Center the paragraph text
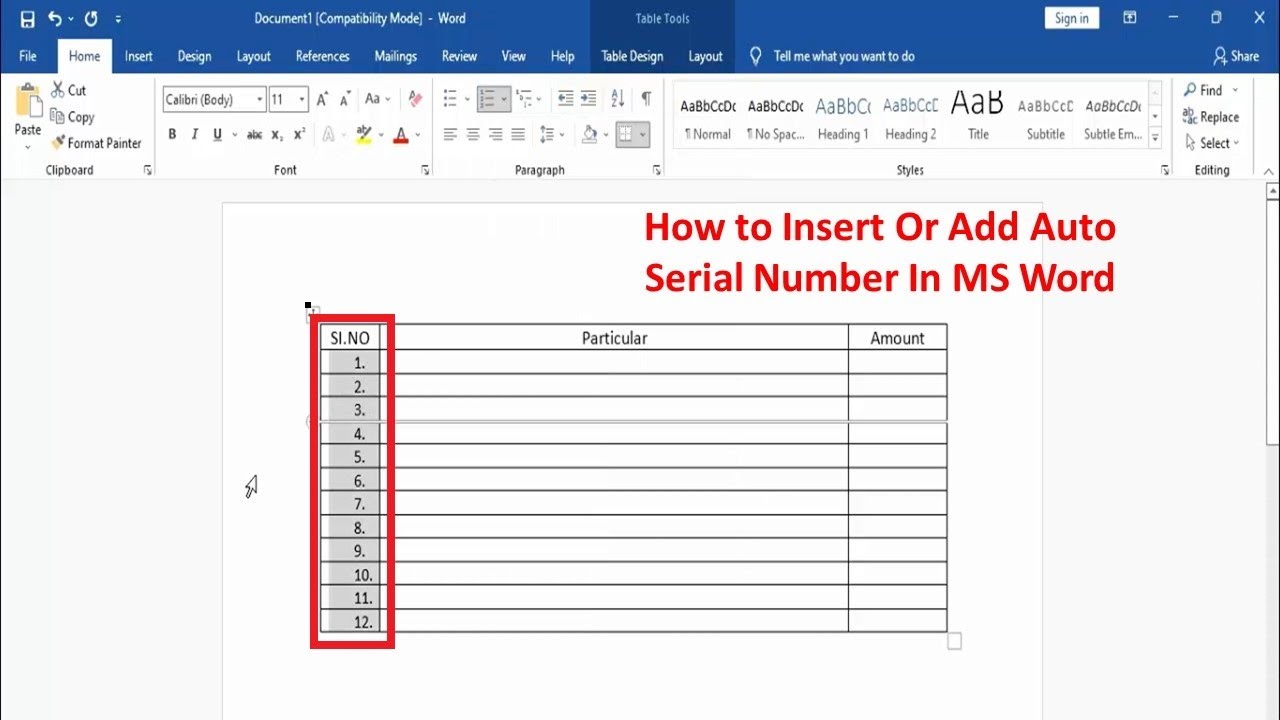The width and height of the screenshot is (1280, 720). pos(473,134)
